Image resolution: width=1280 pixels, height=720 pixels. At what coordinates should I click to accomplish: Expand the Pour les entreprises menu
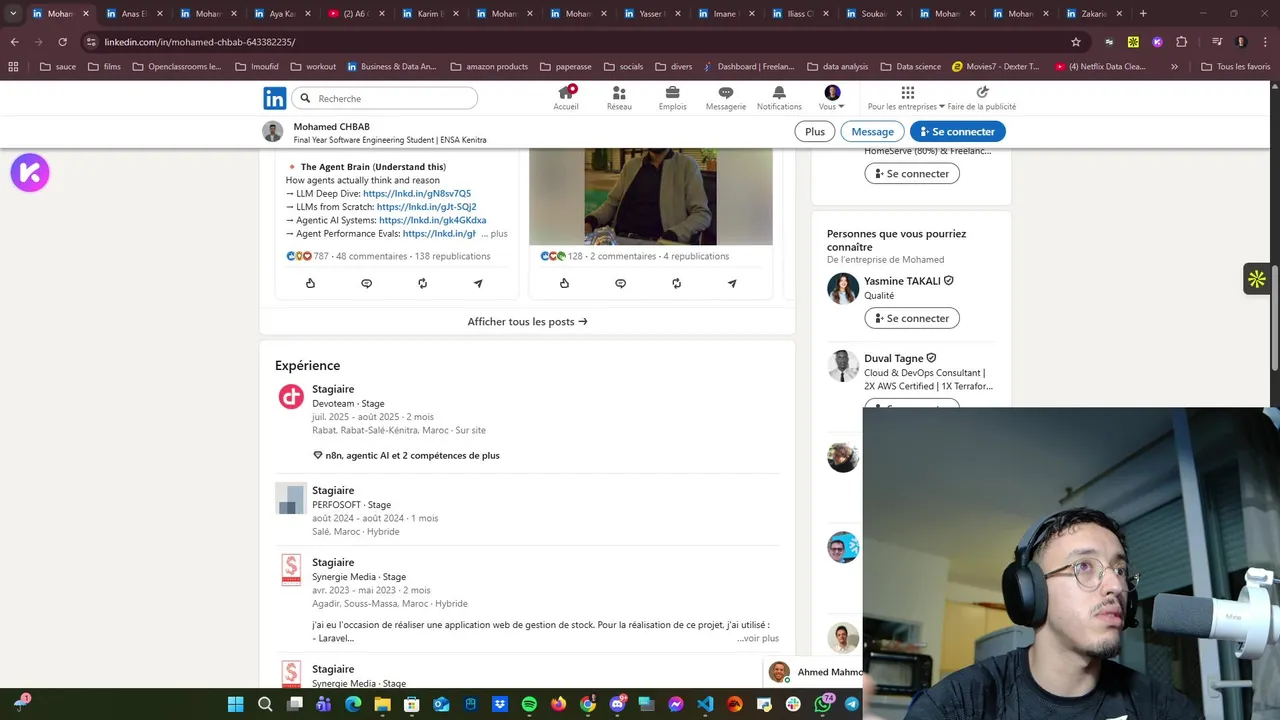(x=906, y=98)
